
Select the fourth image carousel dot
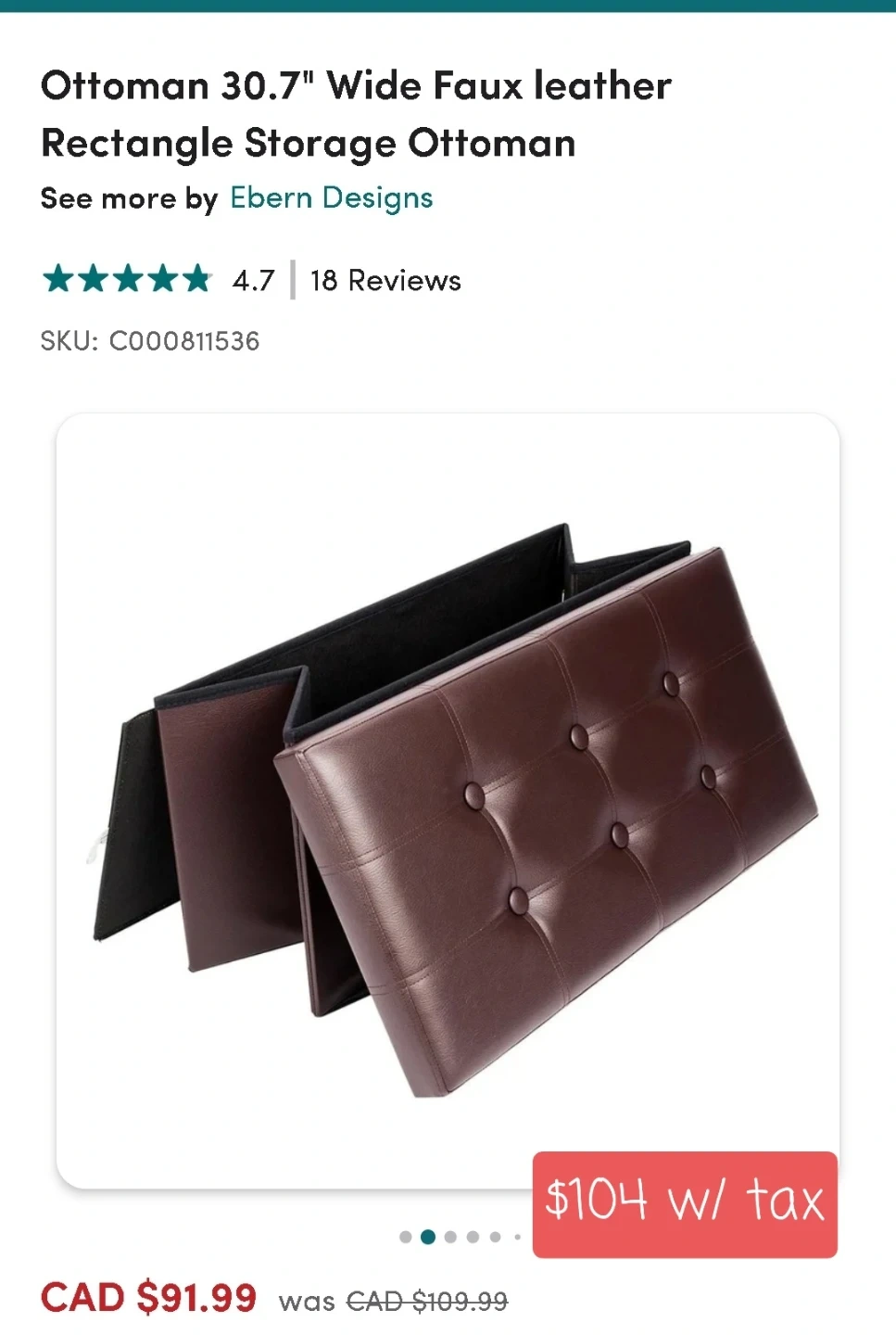473,1237
